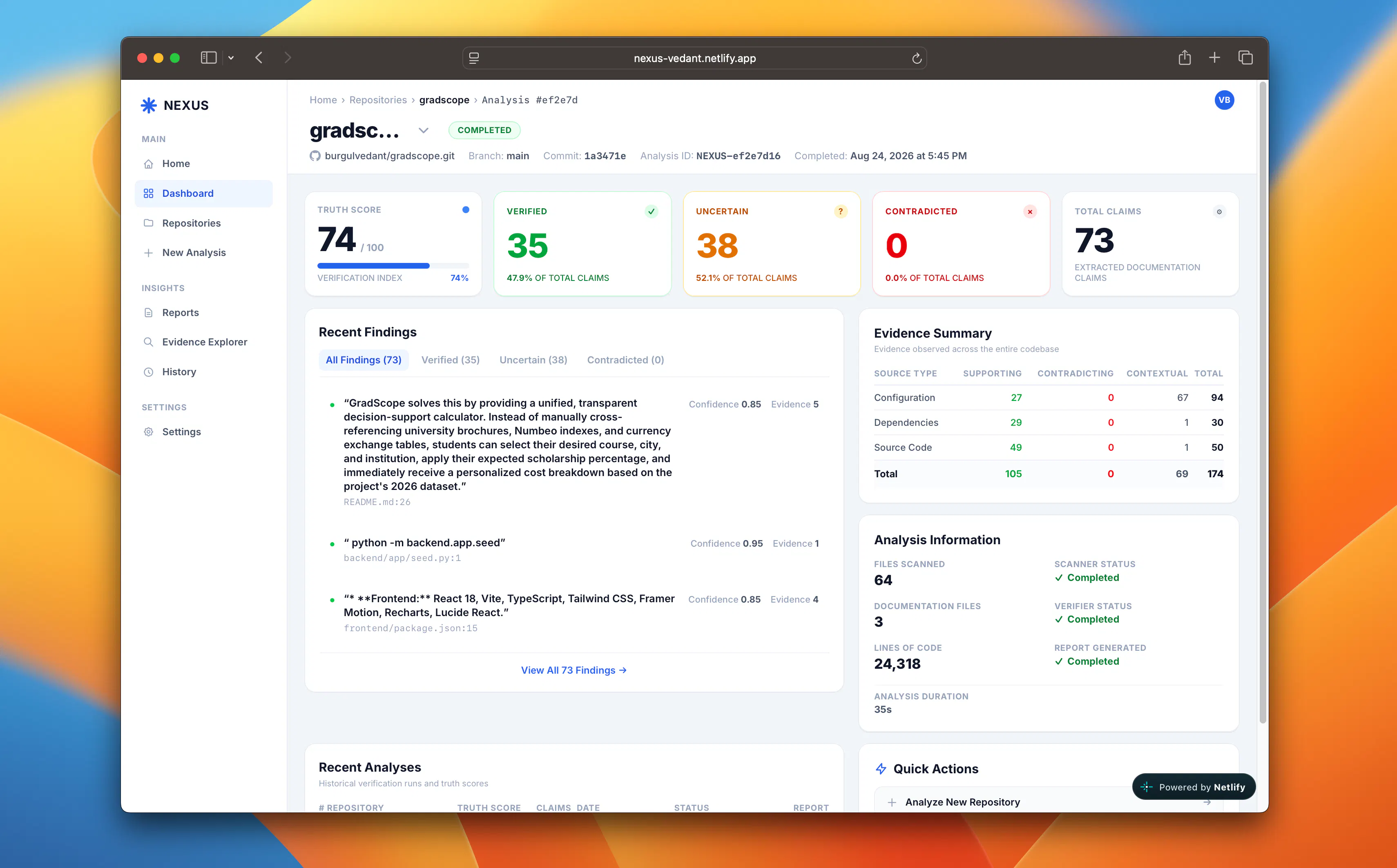
Task: Click the python -m backend.app.seed finding
Action: pos(424,543)
